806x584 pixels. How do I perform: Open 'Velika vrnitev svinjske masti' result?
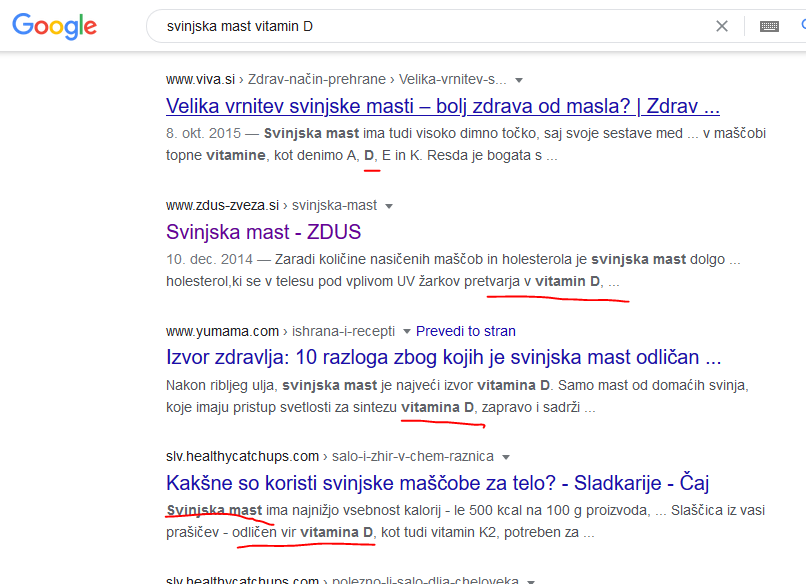(443, 106)
